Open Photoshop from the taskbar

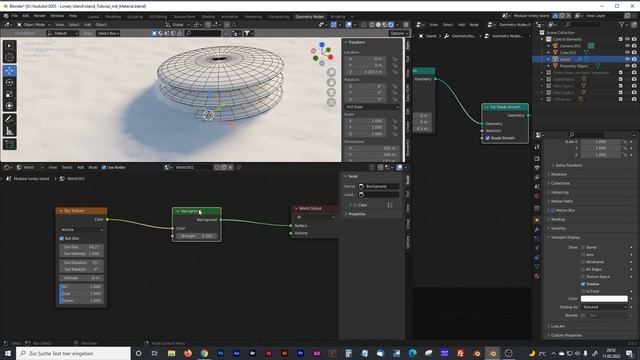(x=220, y=353)
